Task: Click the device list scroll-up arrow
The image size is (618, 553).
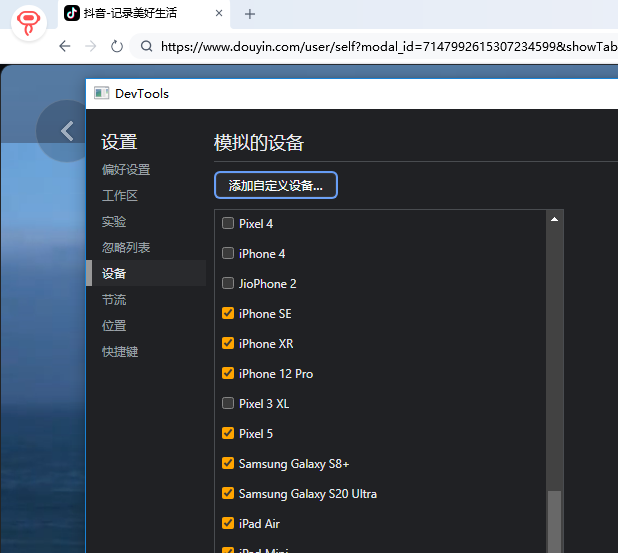Action: pos(555,219)
